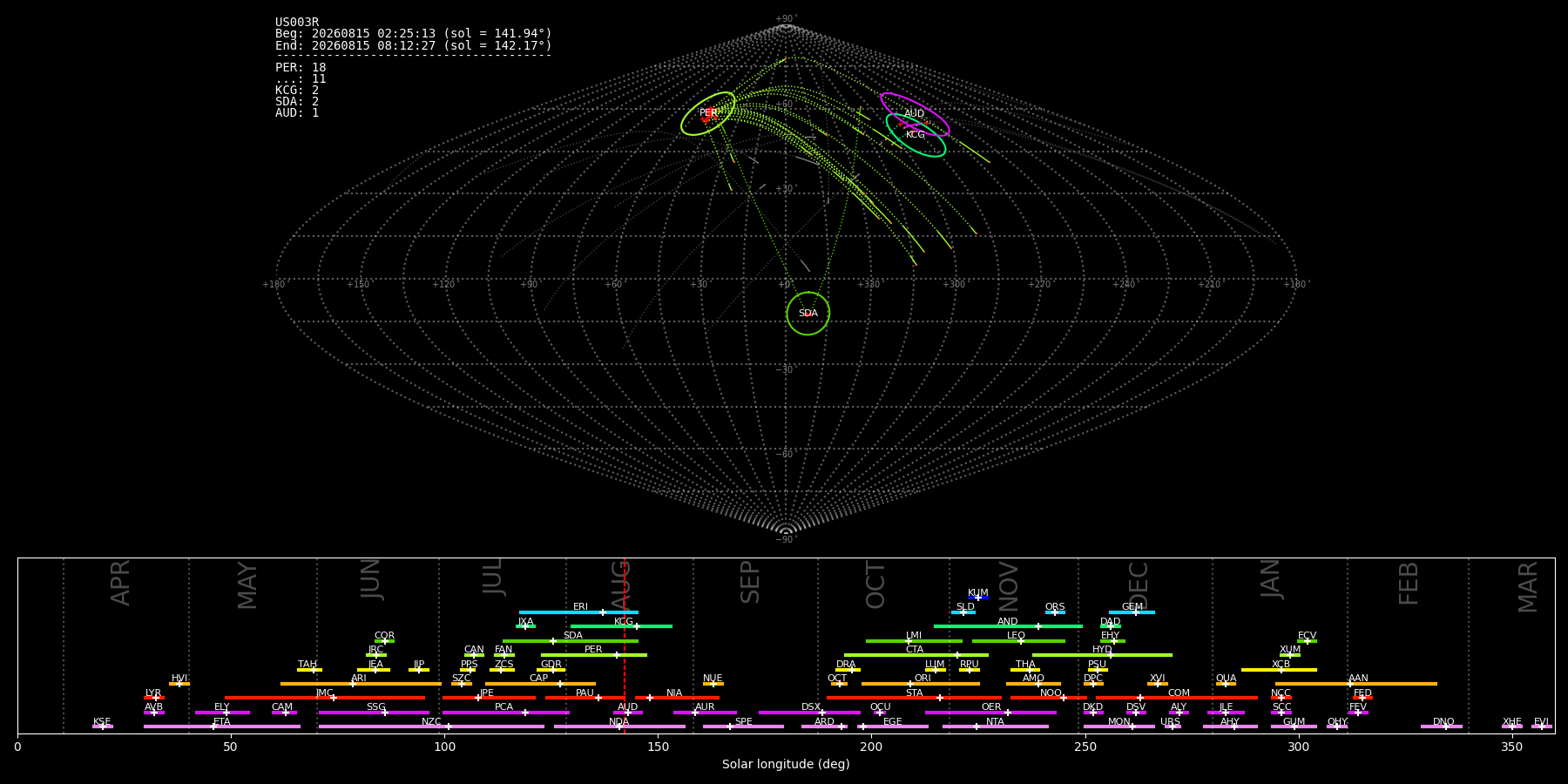Click the HYD shower green bar
Viewport: 1568px width, 784px height.
click(1102, 655)
